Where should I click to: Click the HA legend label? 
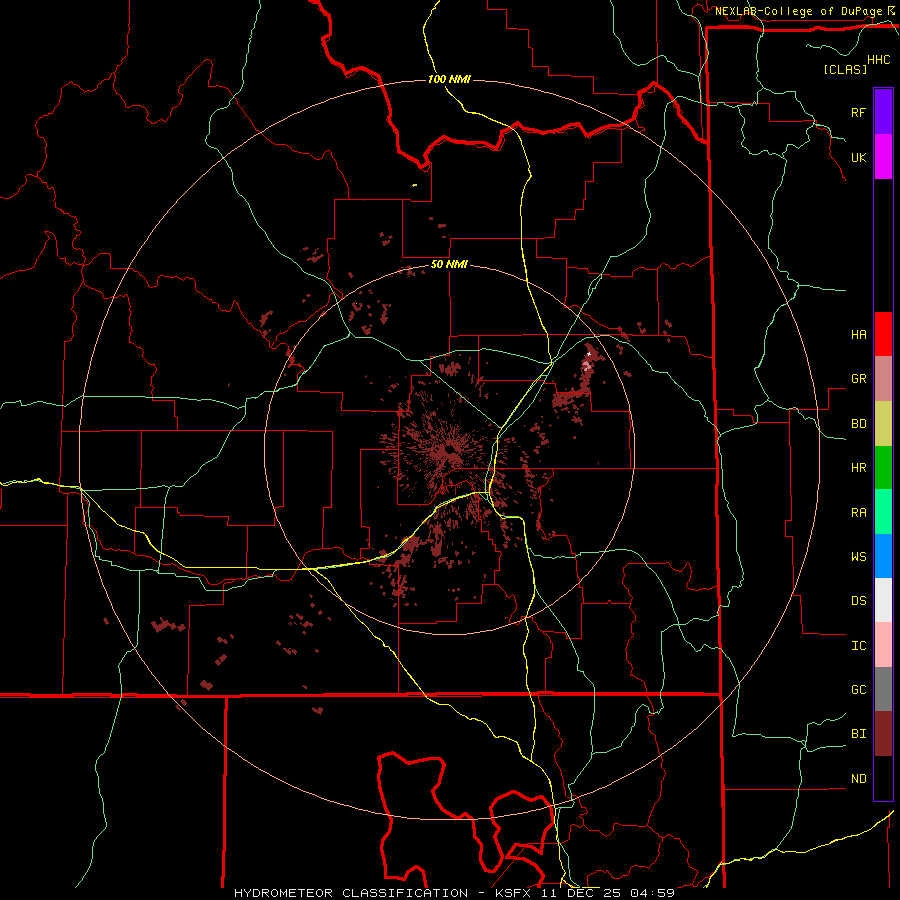pos(858,334)
